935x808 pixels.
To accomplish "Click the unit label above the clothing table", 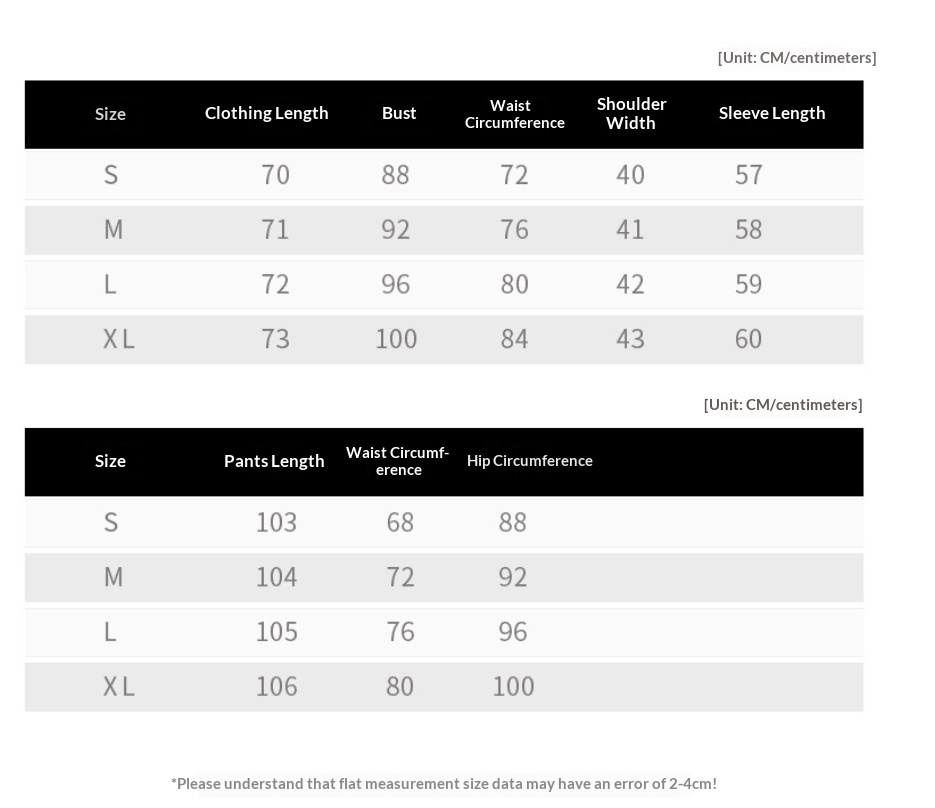I will (x=796, y=57).
